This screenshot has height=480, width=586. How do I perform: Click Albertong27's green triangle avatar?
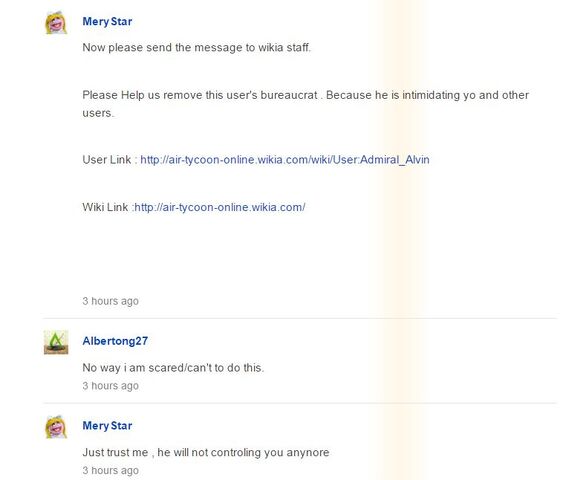click(56, 342)
